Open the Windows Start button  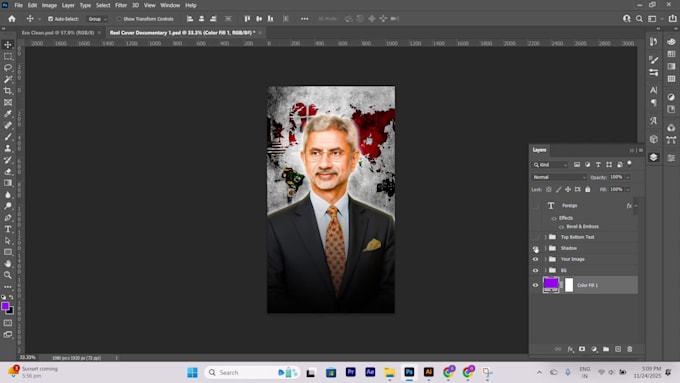point(192,372)
